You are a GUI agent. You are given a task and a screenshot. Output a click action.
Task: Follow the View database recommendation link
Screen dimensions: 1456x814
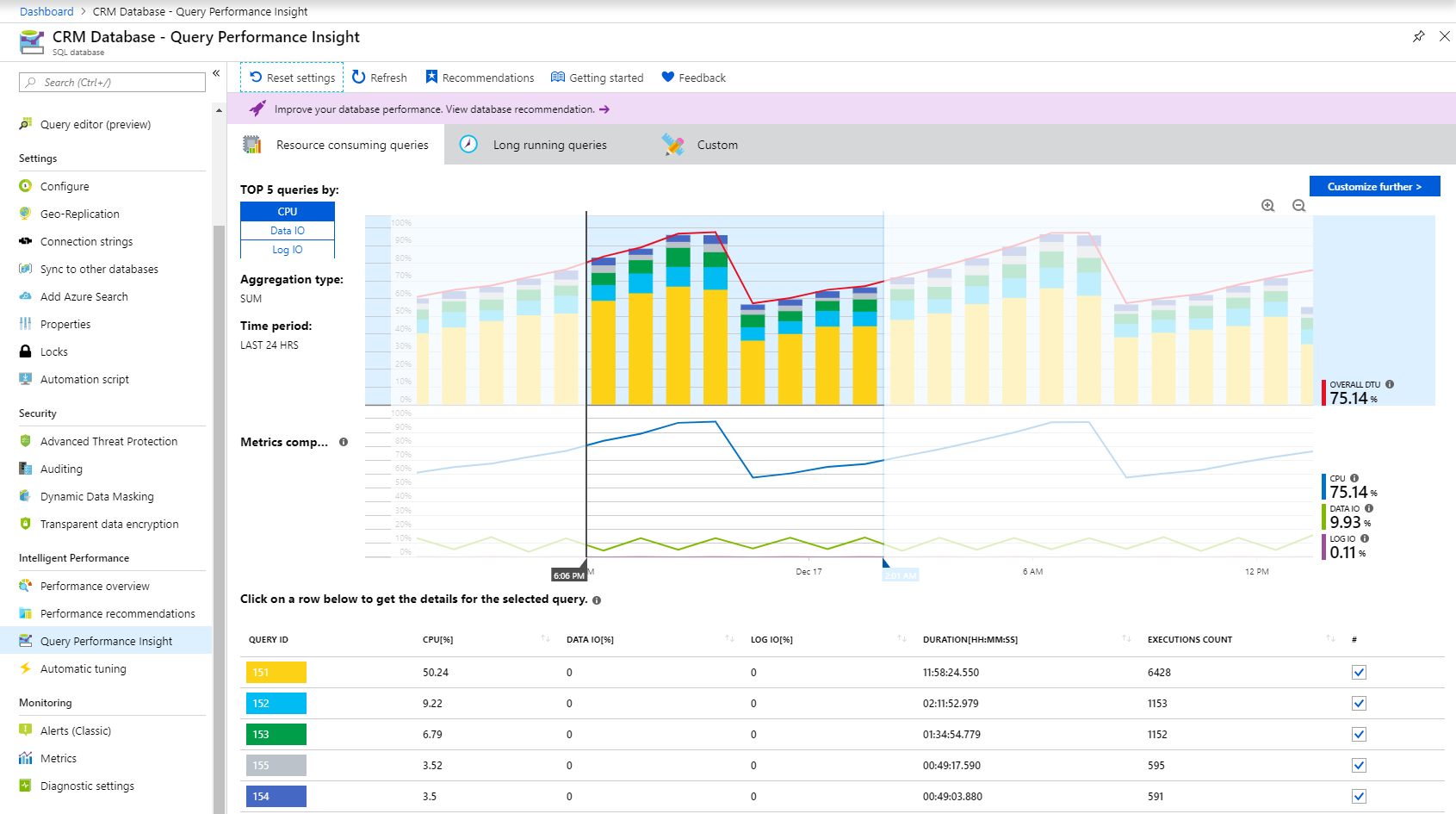click(x=517, y=109)
